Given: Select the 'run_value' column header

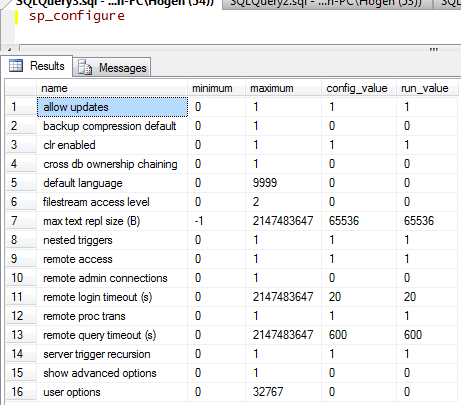Looking at the screenshot, I should click(x=427, y=88).
